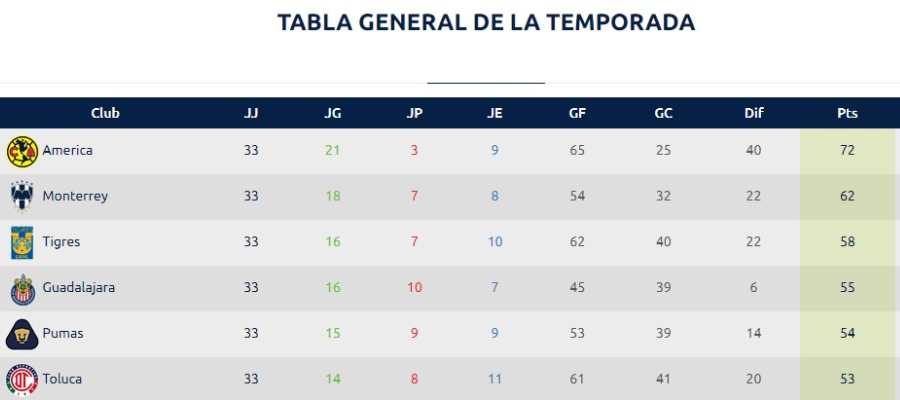Viewport: 900px width, 400px height.
Task: Sort table by Pts column header
Action: coord(847,113)
